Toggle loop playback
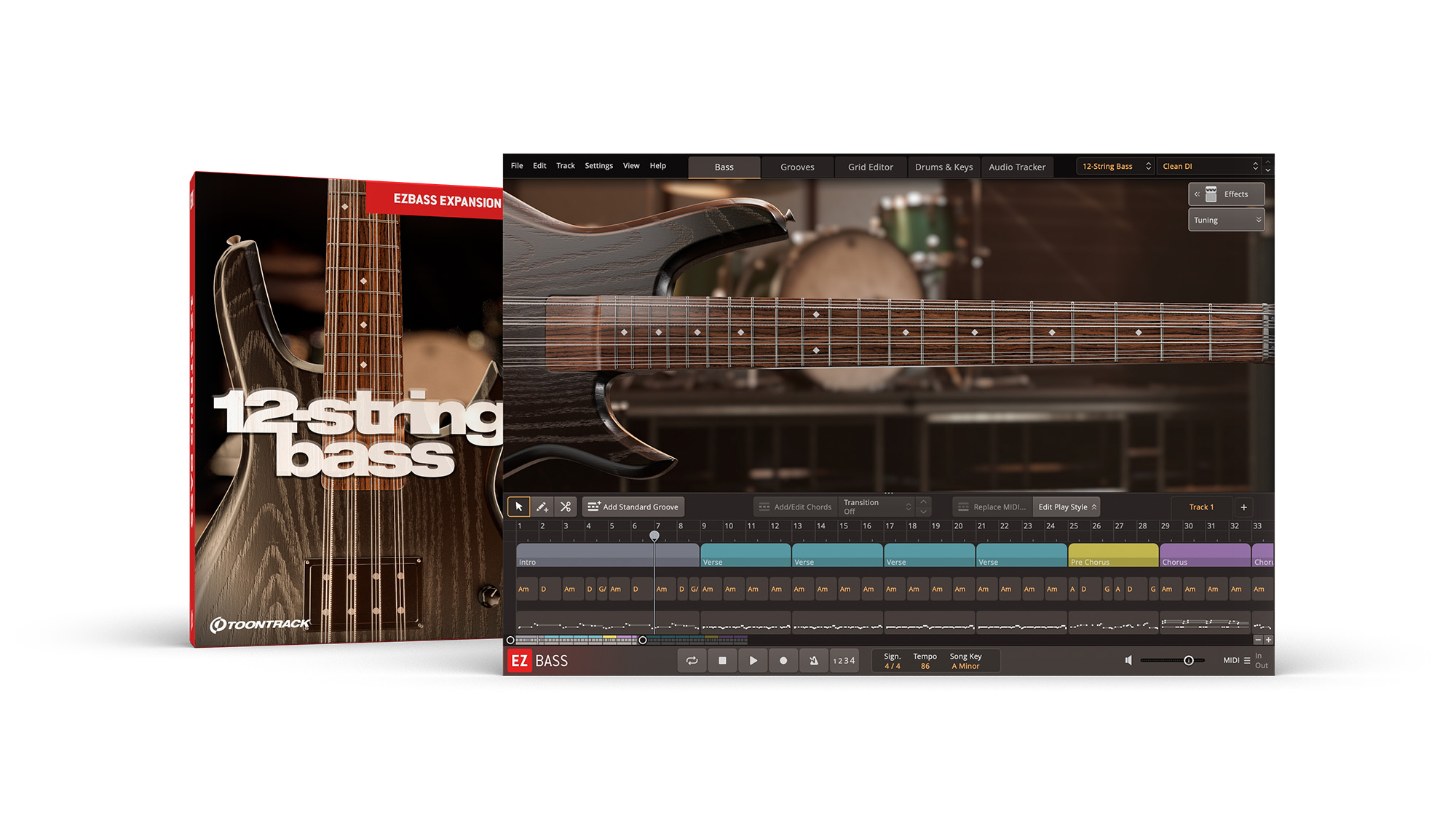 pos(692,661)
